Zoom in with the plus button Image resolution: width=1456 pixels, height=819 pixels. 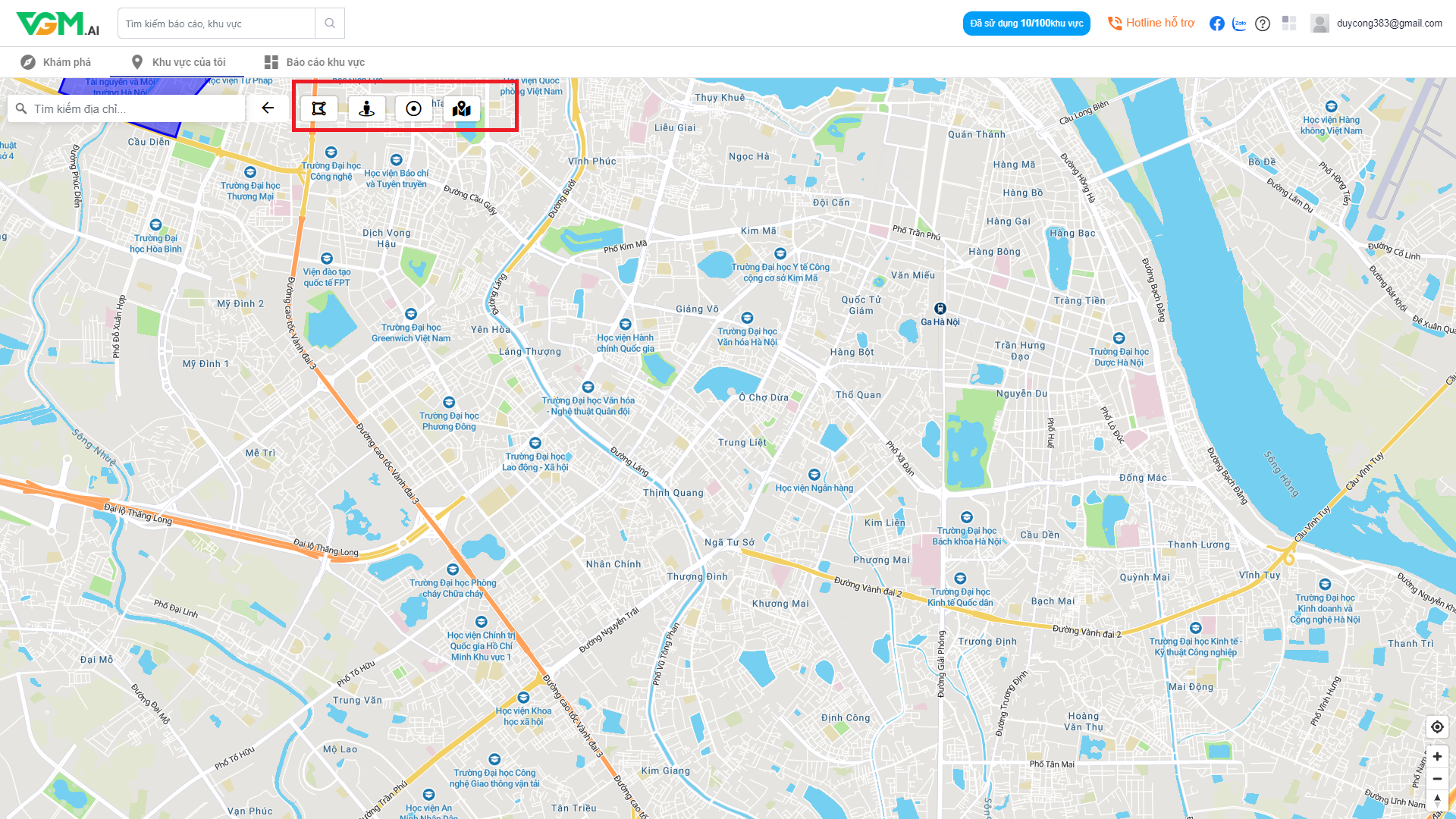tap(1437, 756)
